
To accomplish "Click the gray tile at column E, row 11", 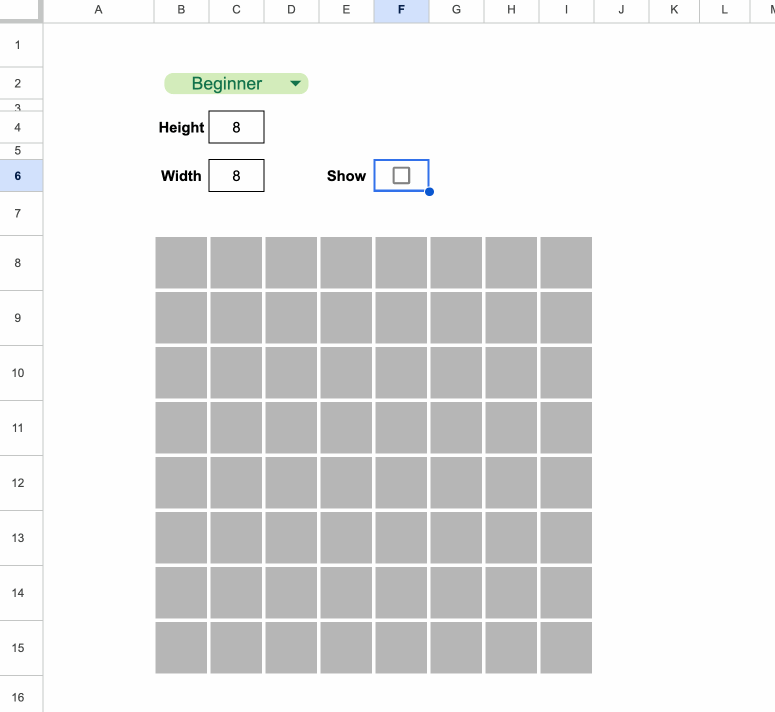I will point(346,428).
